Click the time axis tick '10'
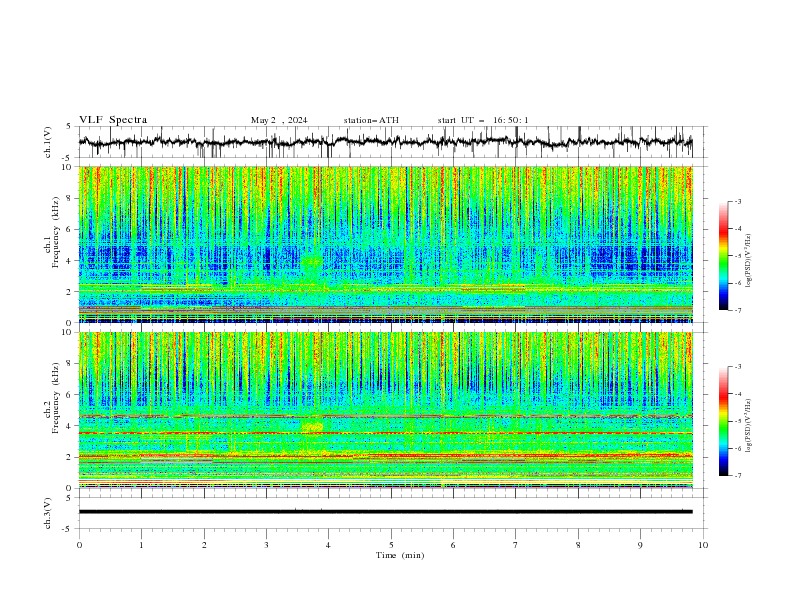The width and height of the screenshot is (792, 612). point(703,545)
